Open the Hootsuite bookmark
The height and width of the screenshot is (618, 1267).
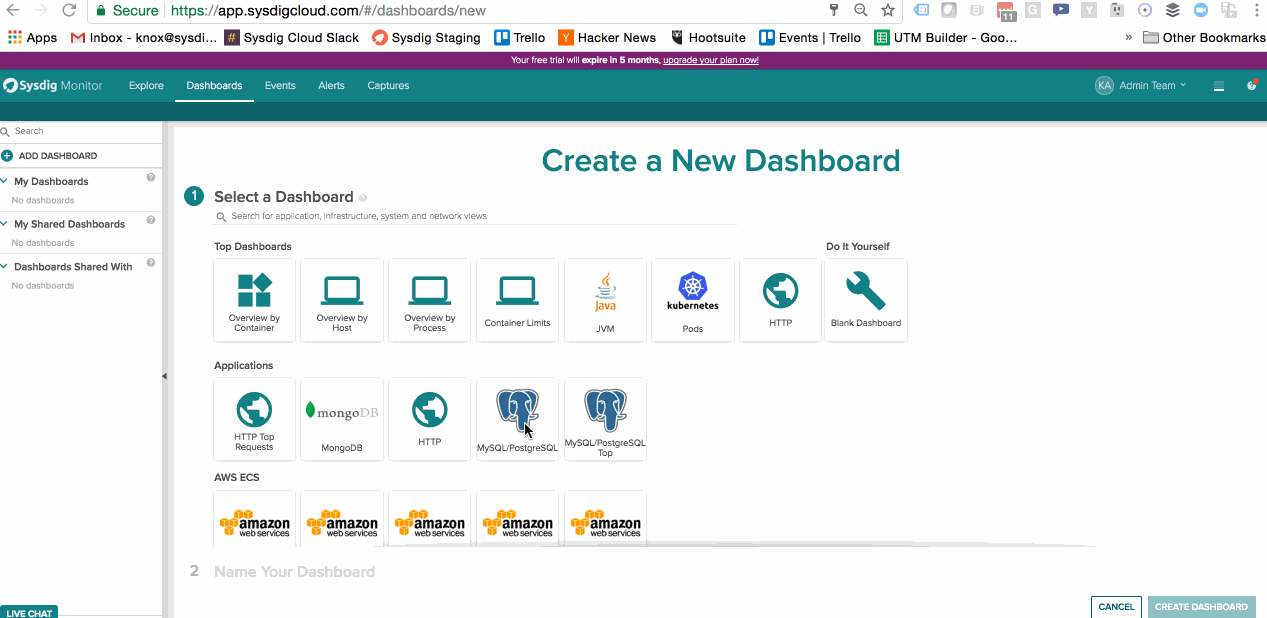click(x=709, y=37)
